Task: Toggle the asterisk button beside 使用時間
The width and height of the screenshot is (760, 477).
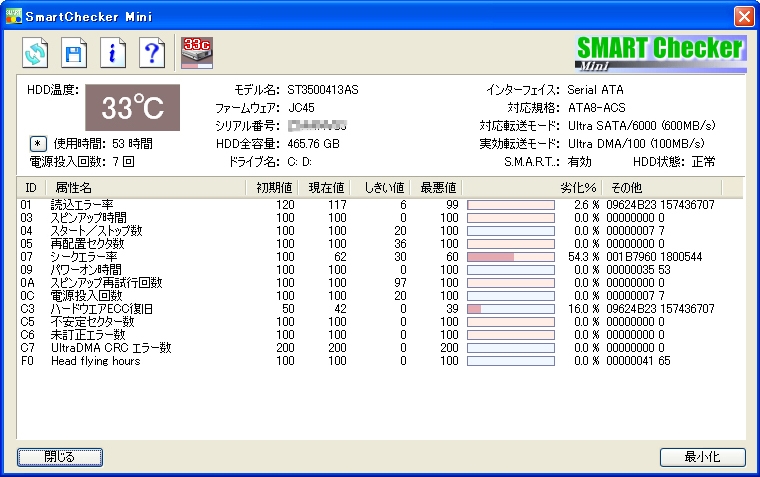Action: [37, 143]
